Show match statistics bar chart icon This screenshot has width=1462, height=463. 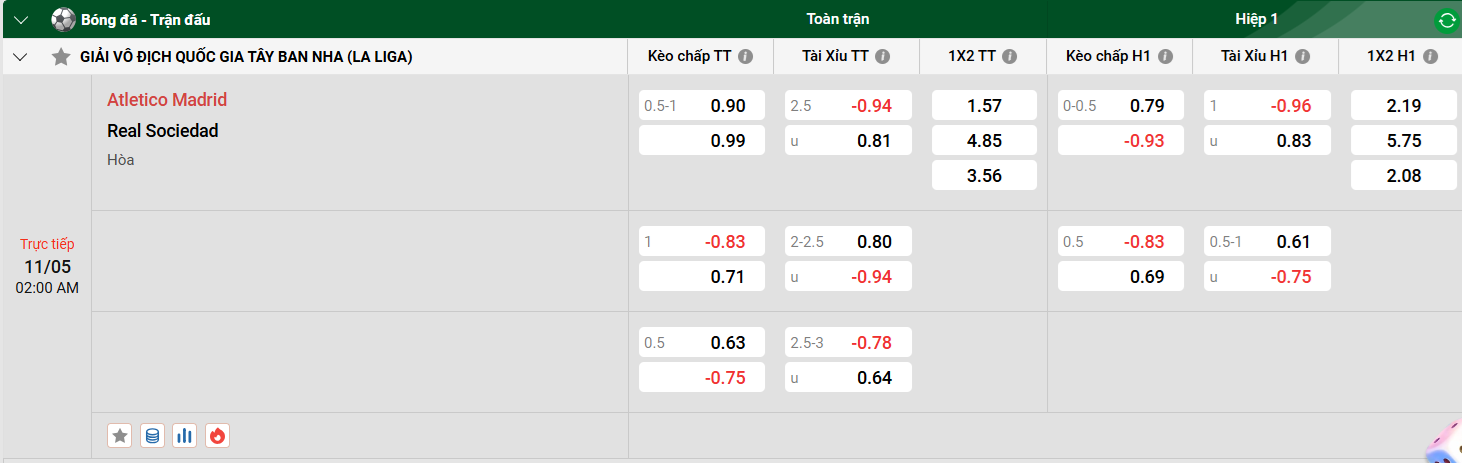click(x=184, y=435)
